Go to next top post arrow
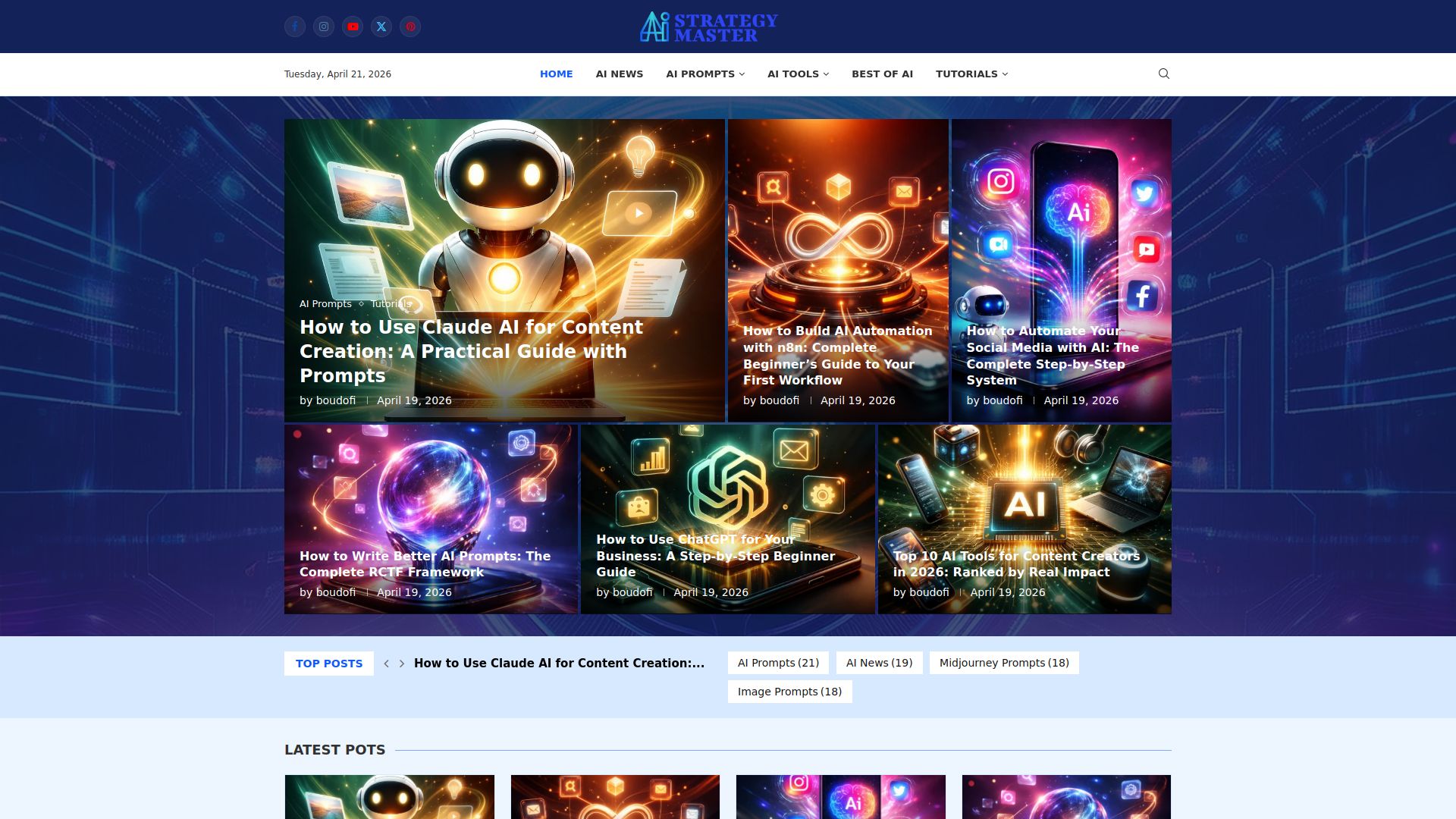The image size is (1456, 819). (402, 664)
